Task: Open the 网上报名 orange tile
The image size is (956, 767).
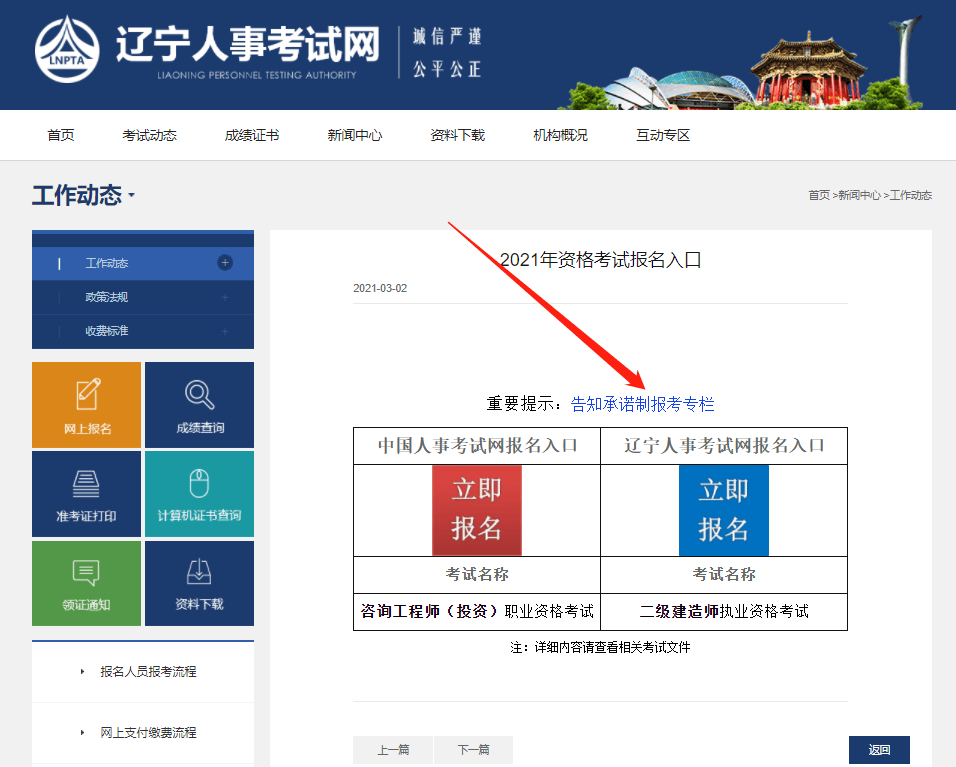Action: click(87, 405)
